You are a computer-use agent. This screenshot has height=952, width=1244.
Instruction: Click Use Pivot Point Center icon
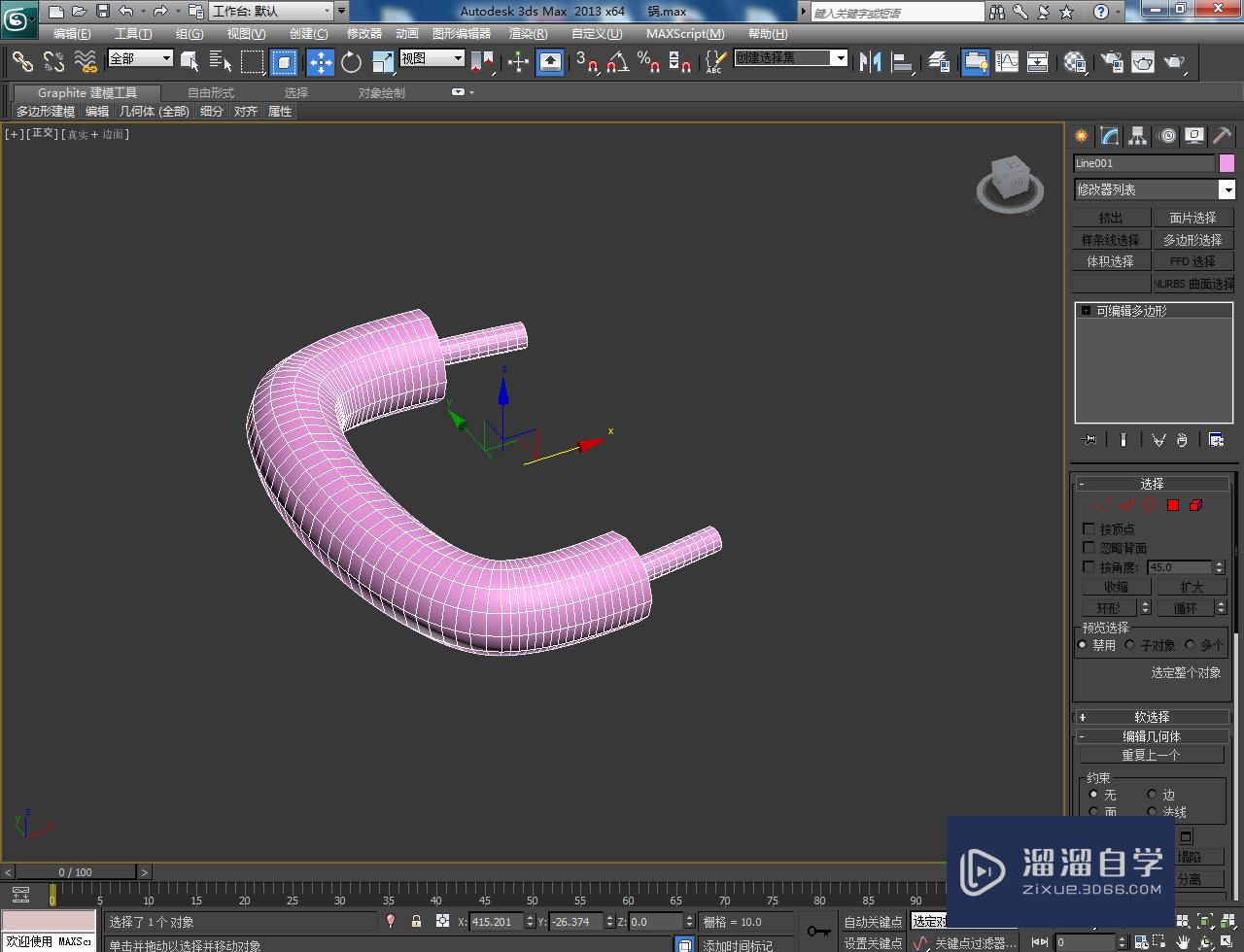pos(481,62)
